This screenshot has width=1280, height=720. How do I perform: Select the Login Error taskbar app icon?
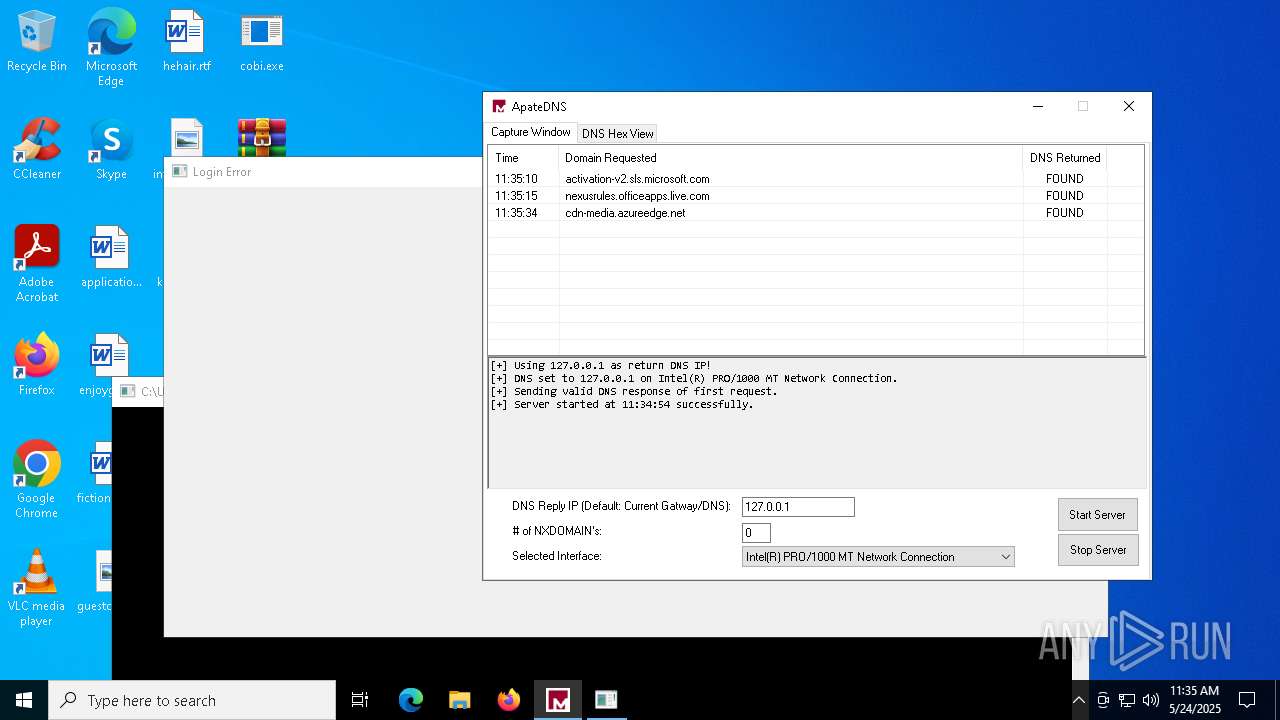pyautogui.click(x=606, y=700)
